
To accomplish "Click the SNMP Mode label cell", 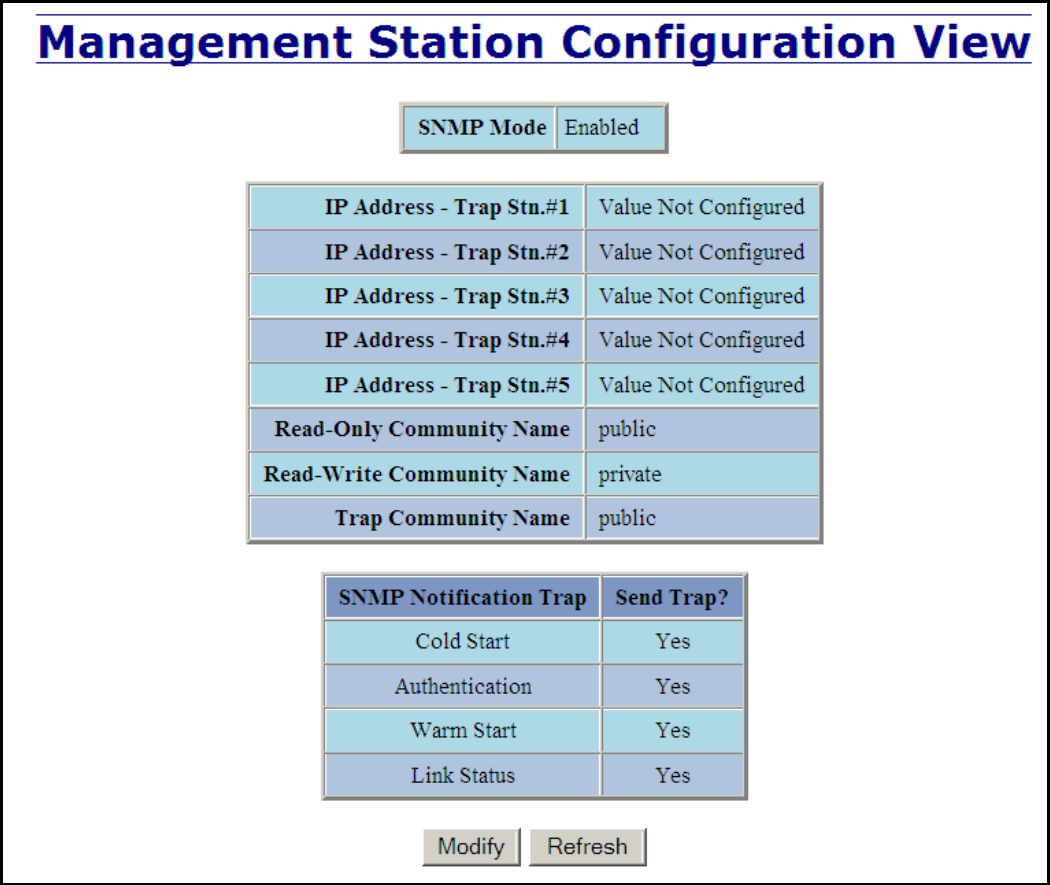I will 479,127.
